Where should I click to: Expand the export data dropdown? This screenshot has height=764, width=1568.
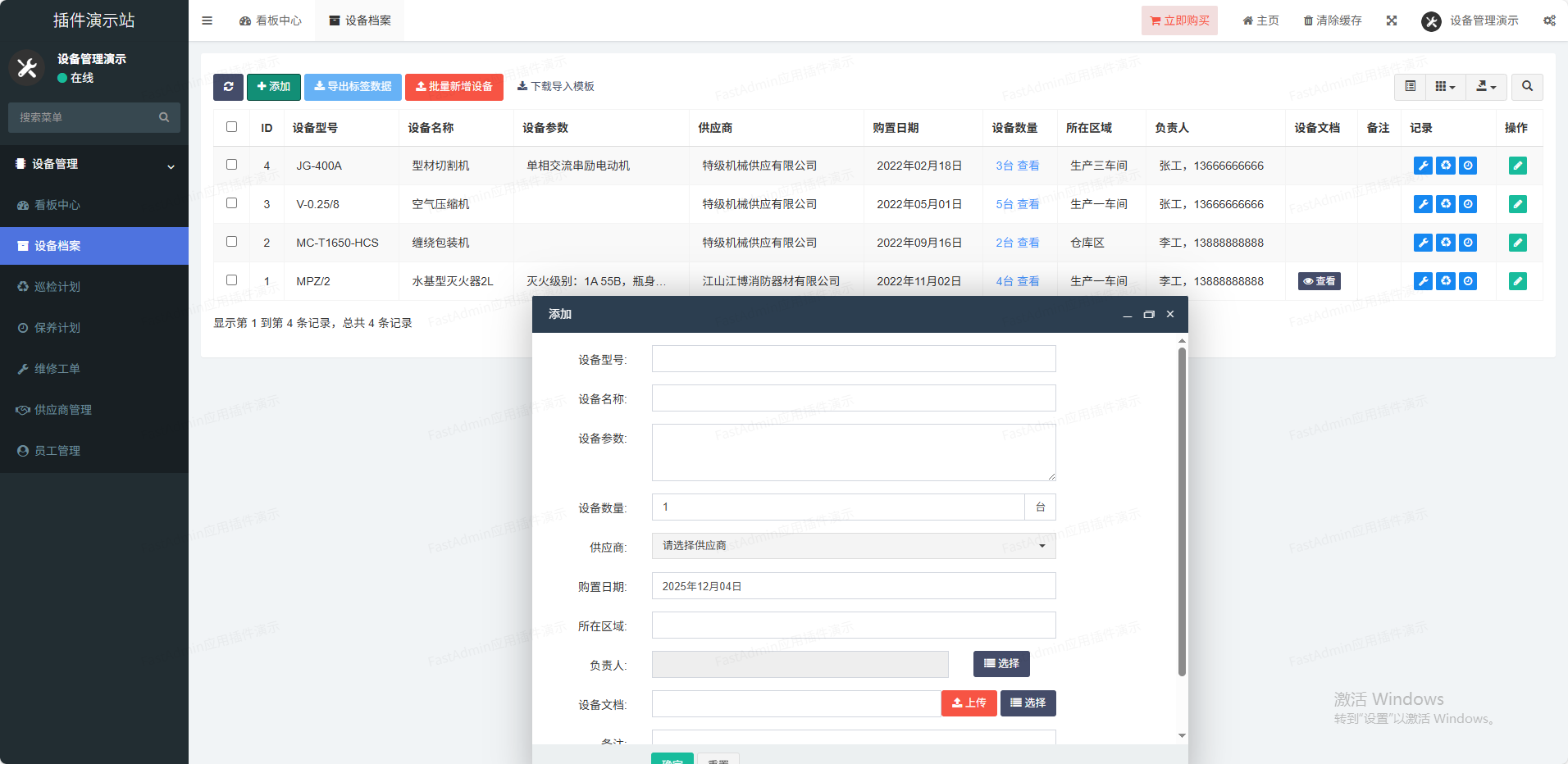point(1486,86)
